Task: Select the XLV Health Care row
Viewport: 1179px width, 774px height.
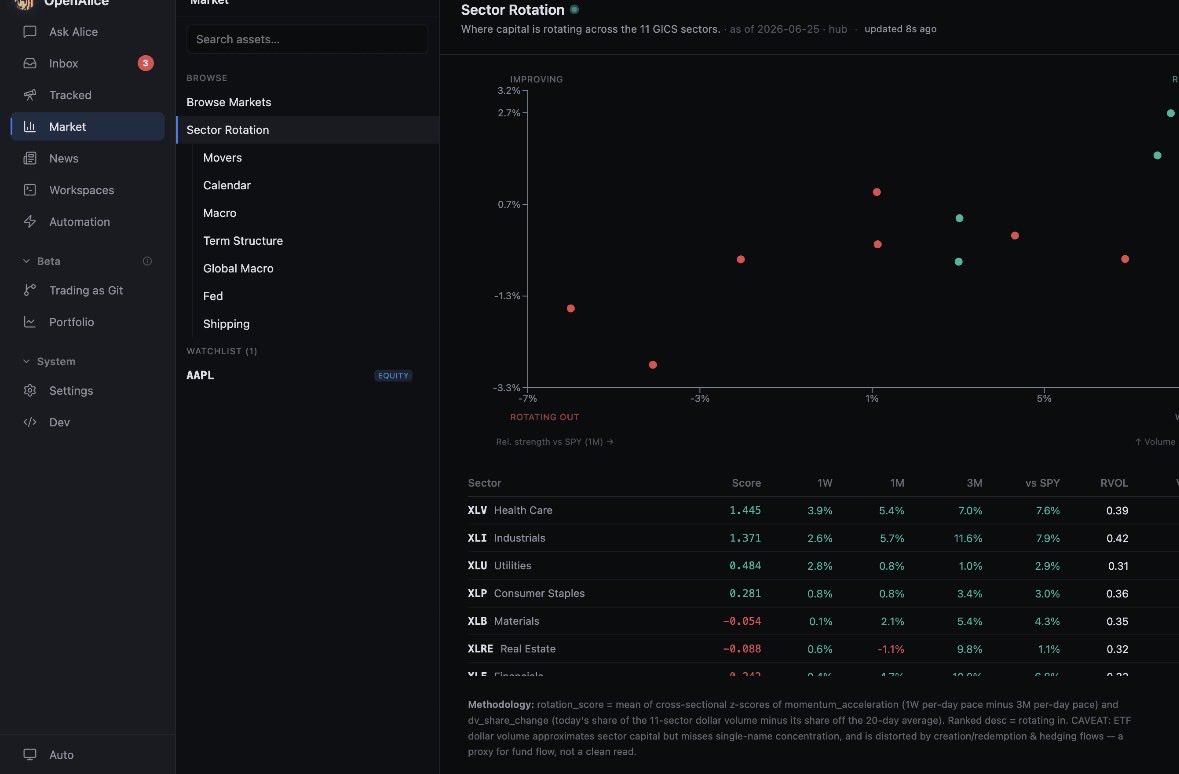Action: click(823, 510)
